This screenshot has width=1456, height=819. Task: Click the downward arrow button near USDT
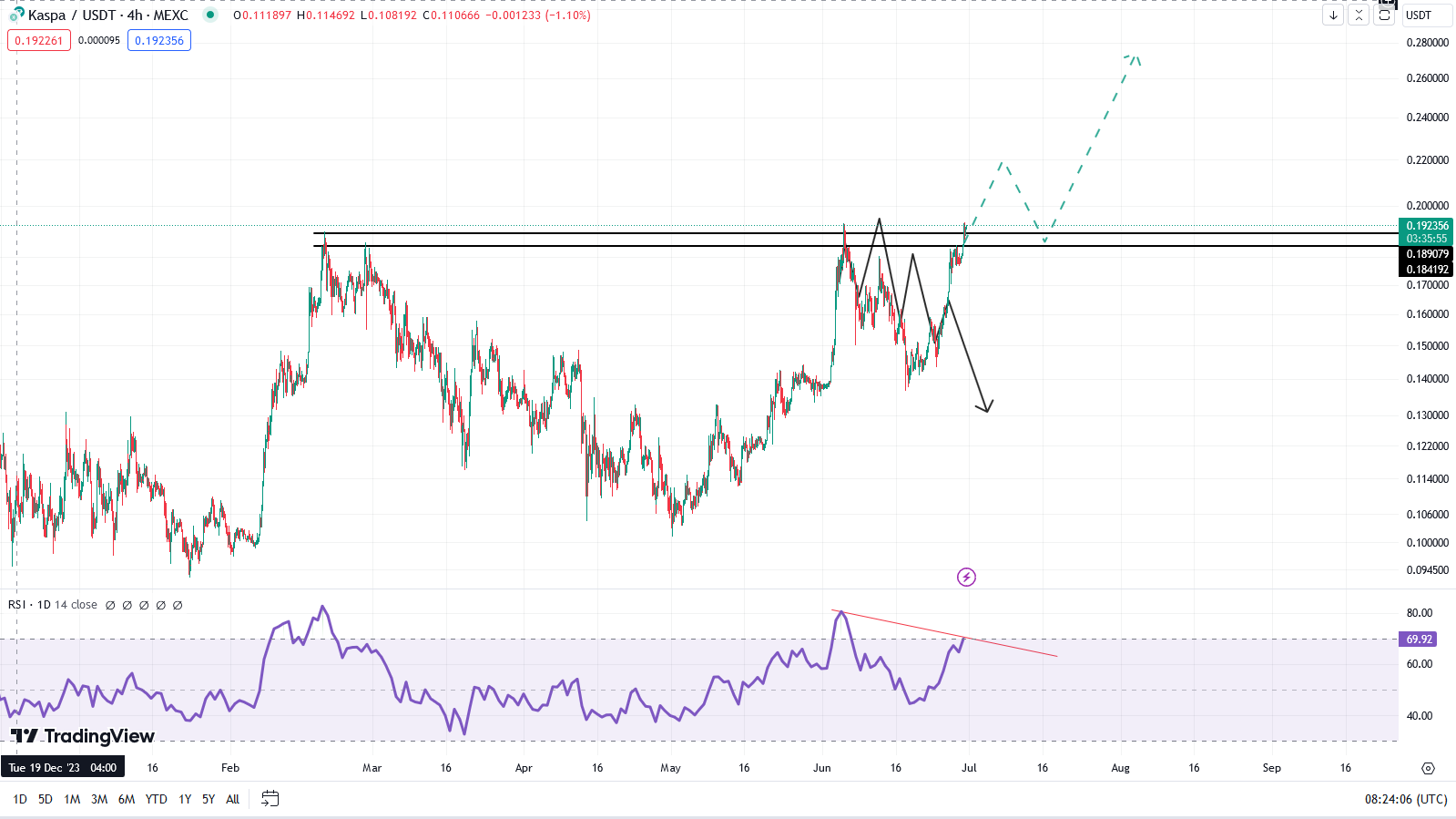click(x=1333, y=15)
